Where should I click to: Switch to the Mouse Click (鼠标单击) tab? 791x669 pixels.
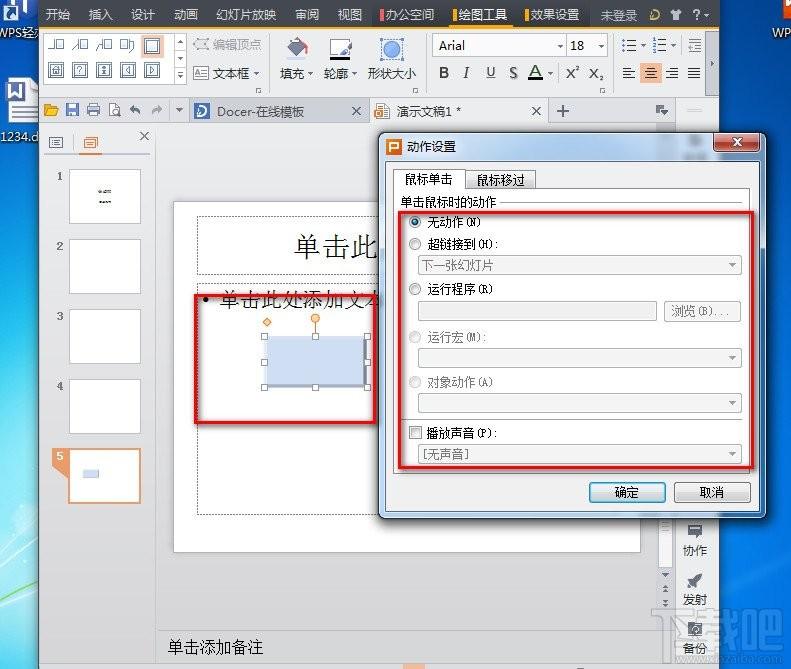coord(429,179)
